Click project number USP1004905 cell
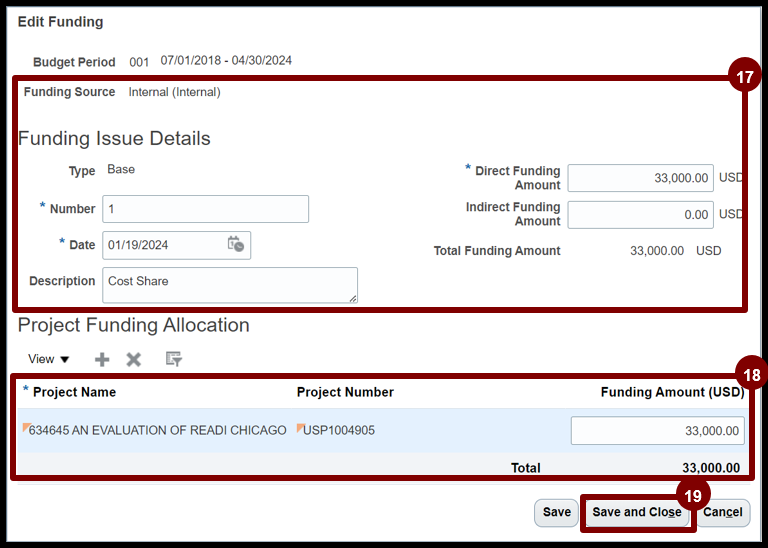The width and height of the screenshot is (768, 548). (339, 430)
